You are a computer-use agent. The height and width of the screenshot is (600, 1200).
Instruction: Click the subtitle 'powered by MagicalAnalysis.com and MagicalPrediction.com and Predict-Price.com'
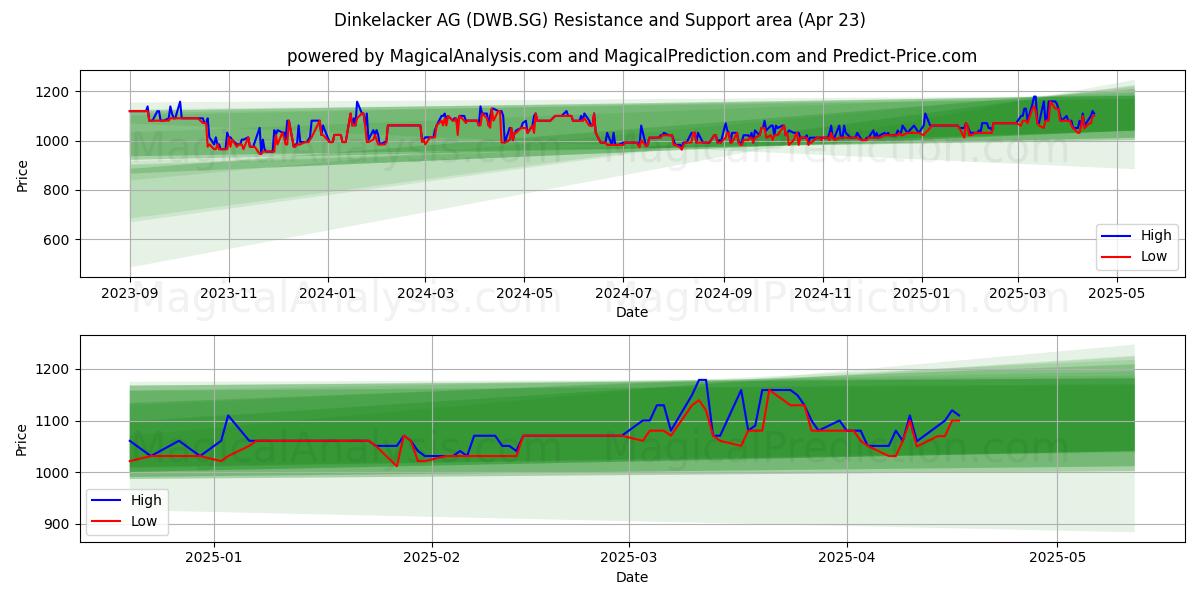pyautogui.click(x=632, y=56)
